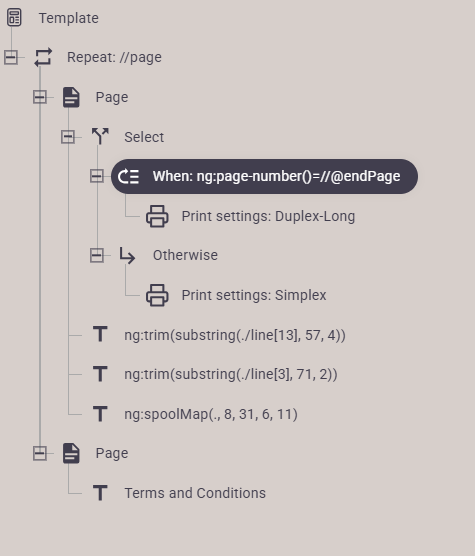Click the second Page document icon
The height and width of the screenshot is (556, 475).
pyautogui.click(x=71, y=453)
